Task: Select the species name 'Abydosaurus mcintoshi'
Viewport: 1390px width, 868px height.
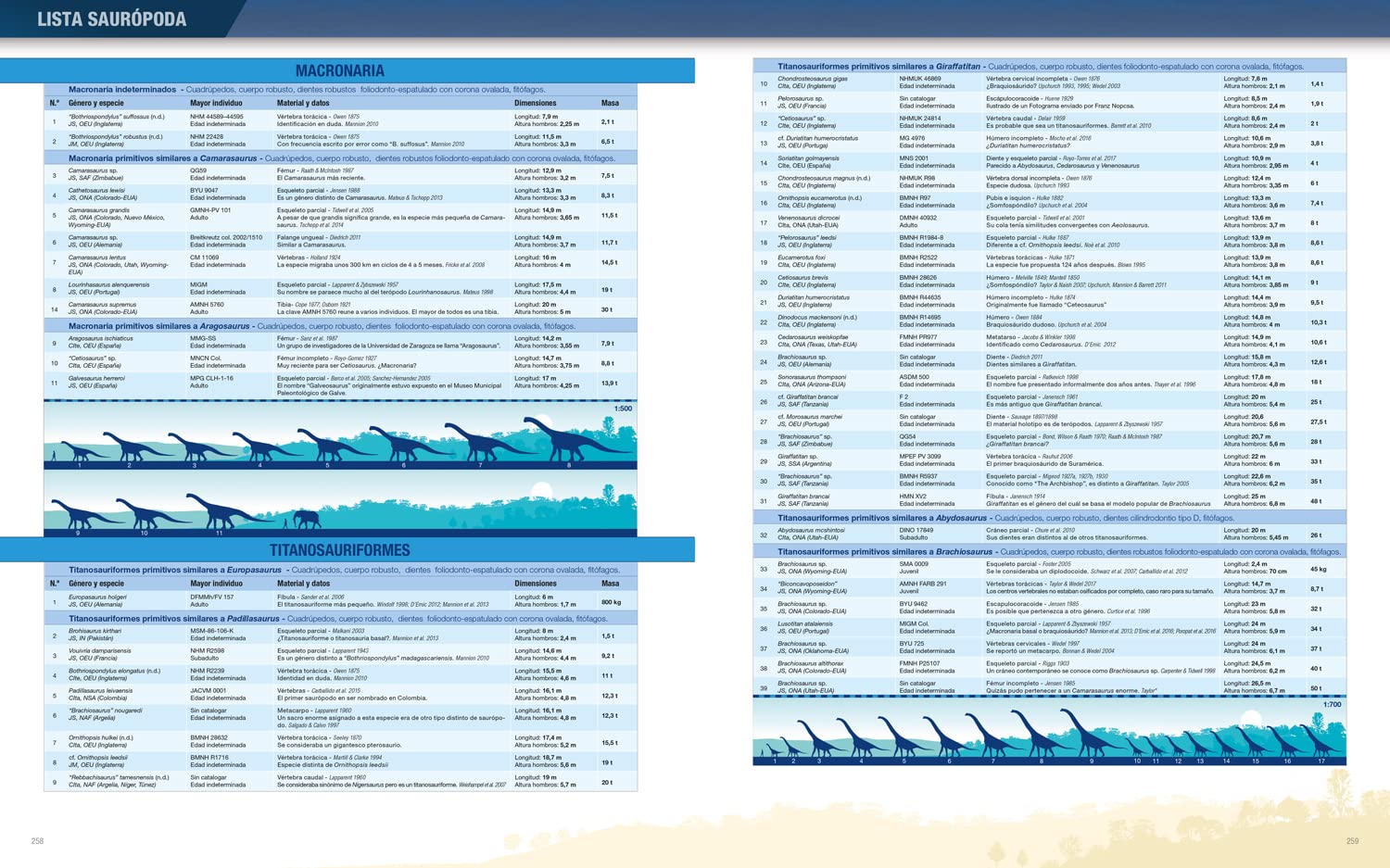Action: pos(811,531)
